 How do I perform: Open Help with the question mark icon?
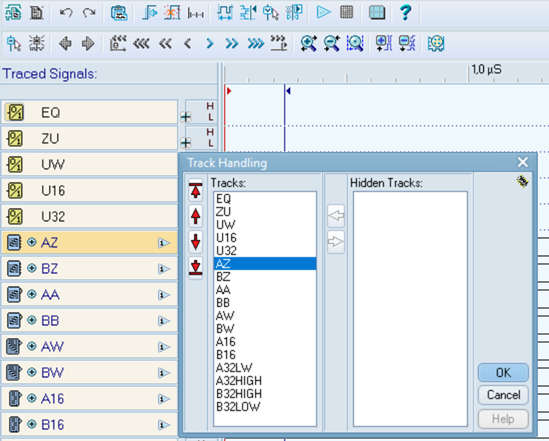tap(405, 12)
